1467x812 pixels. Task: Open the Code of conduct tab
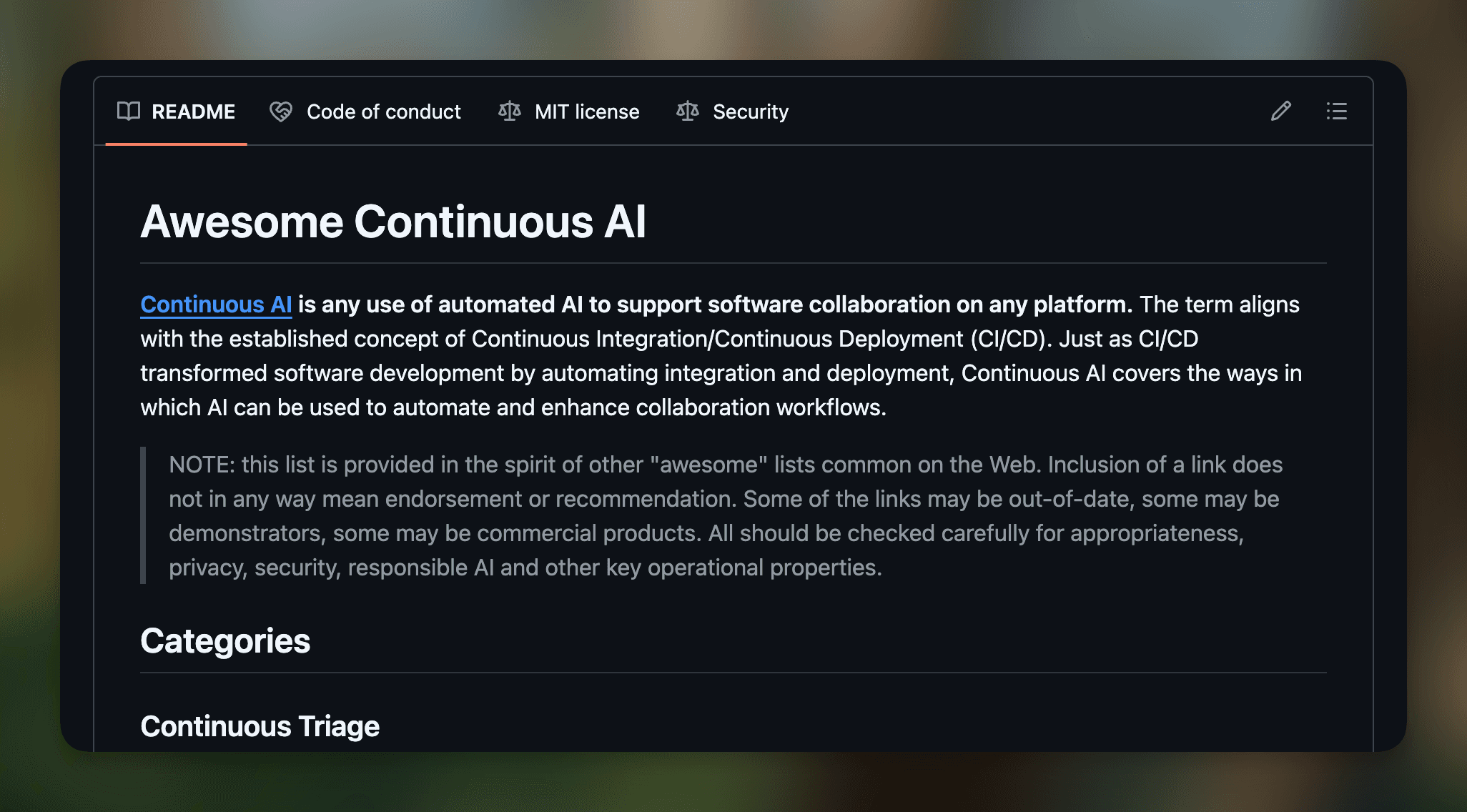(x=384, y=112)
